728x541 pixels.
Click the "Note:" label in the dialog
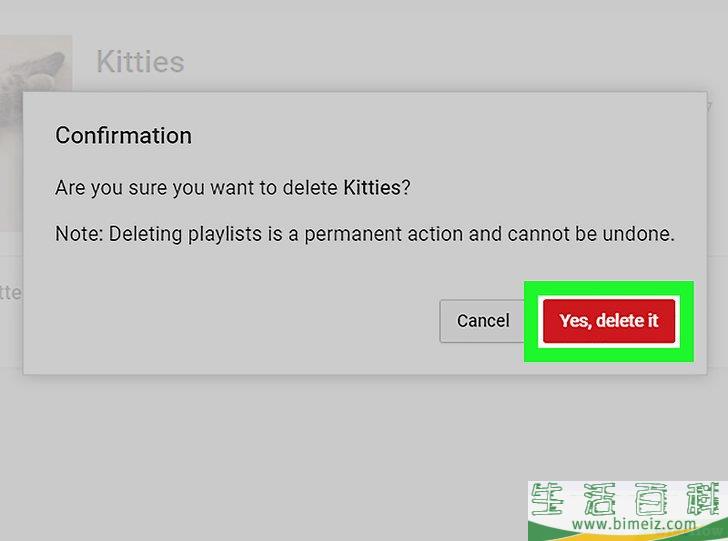point(79,234)
